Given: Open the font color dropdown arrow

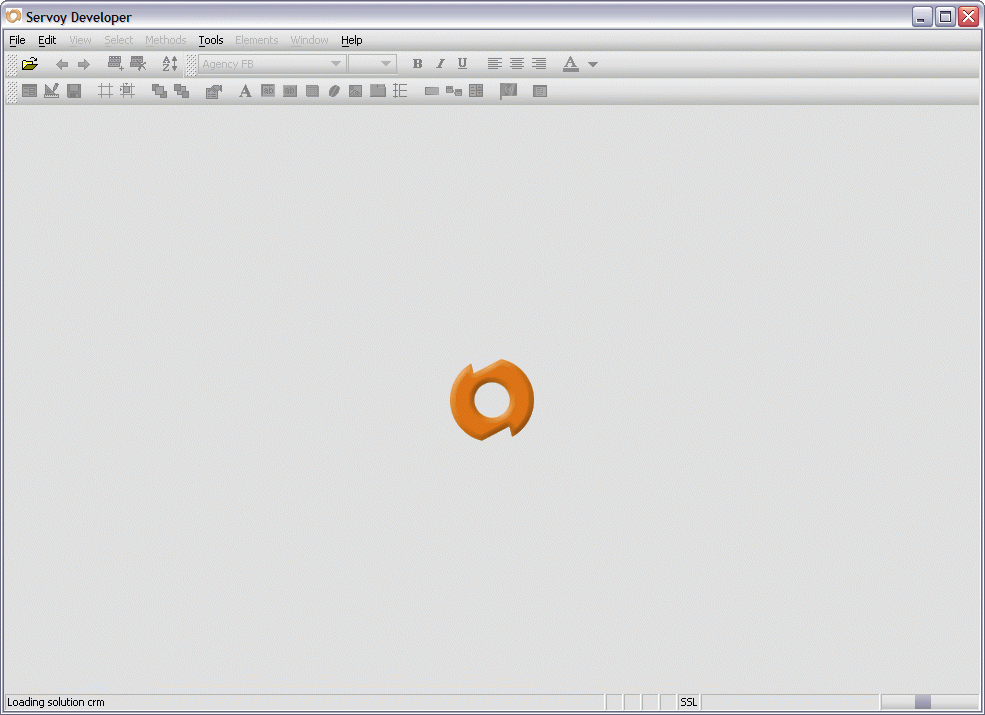Looking at the screenshot, I should [x=592, y=63].
